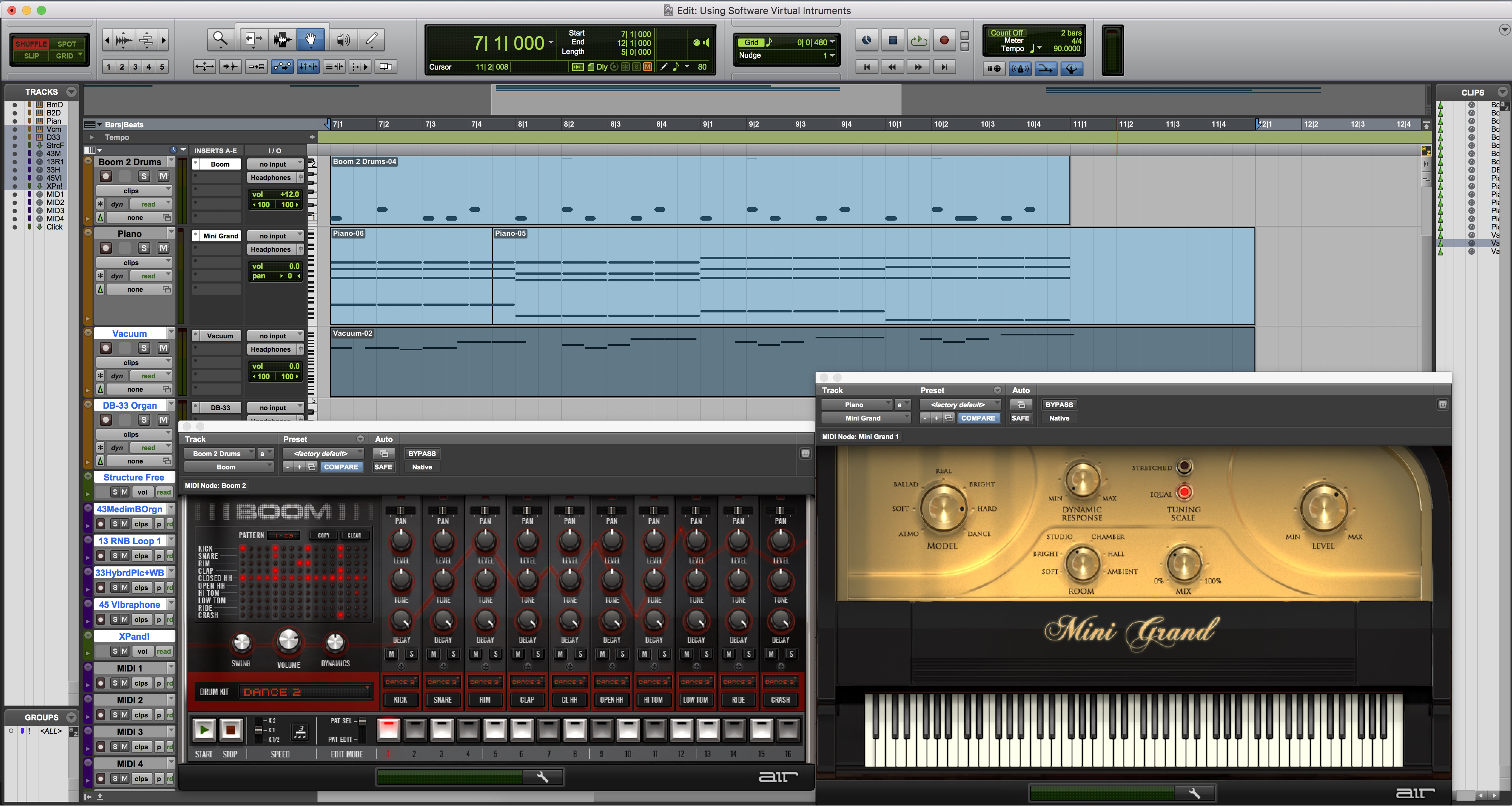1512x807 pixels.
Task: Click Boom plugin target window icon
Action: [805, 453]
